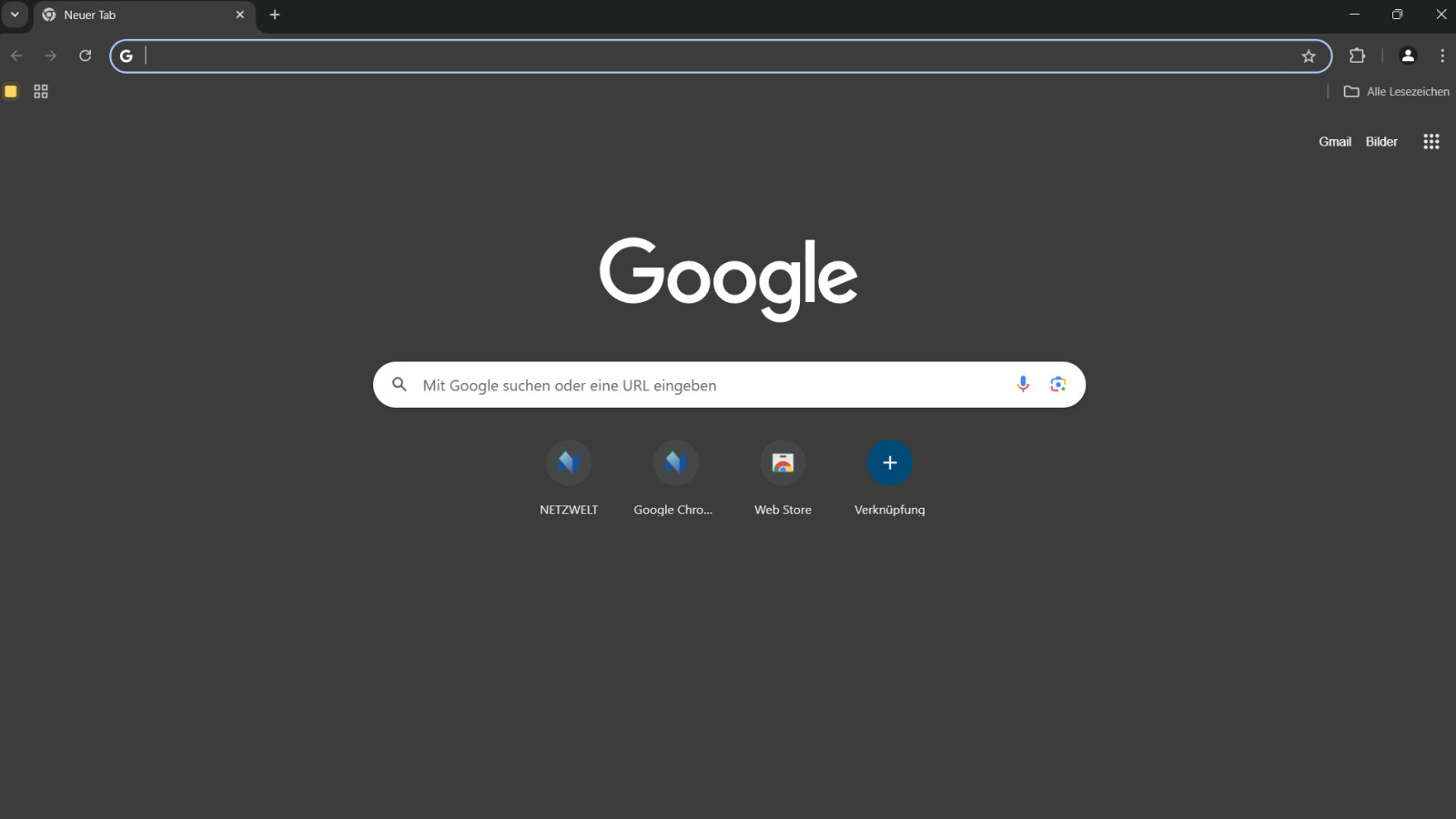Click the Google logo

[x=728, y=278]
